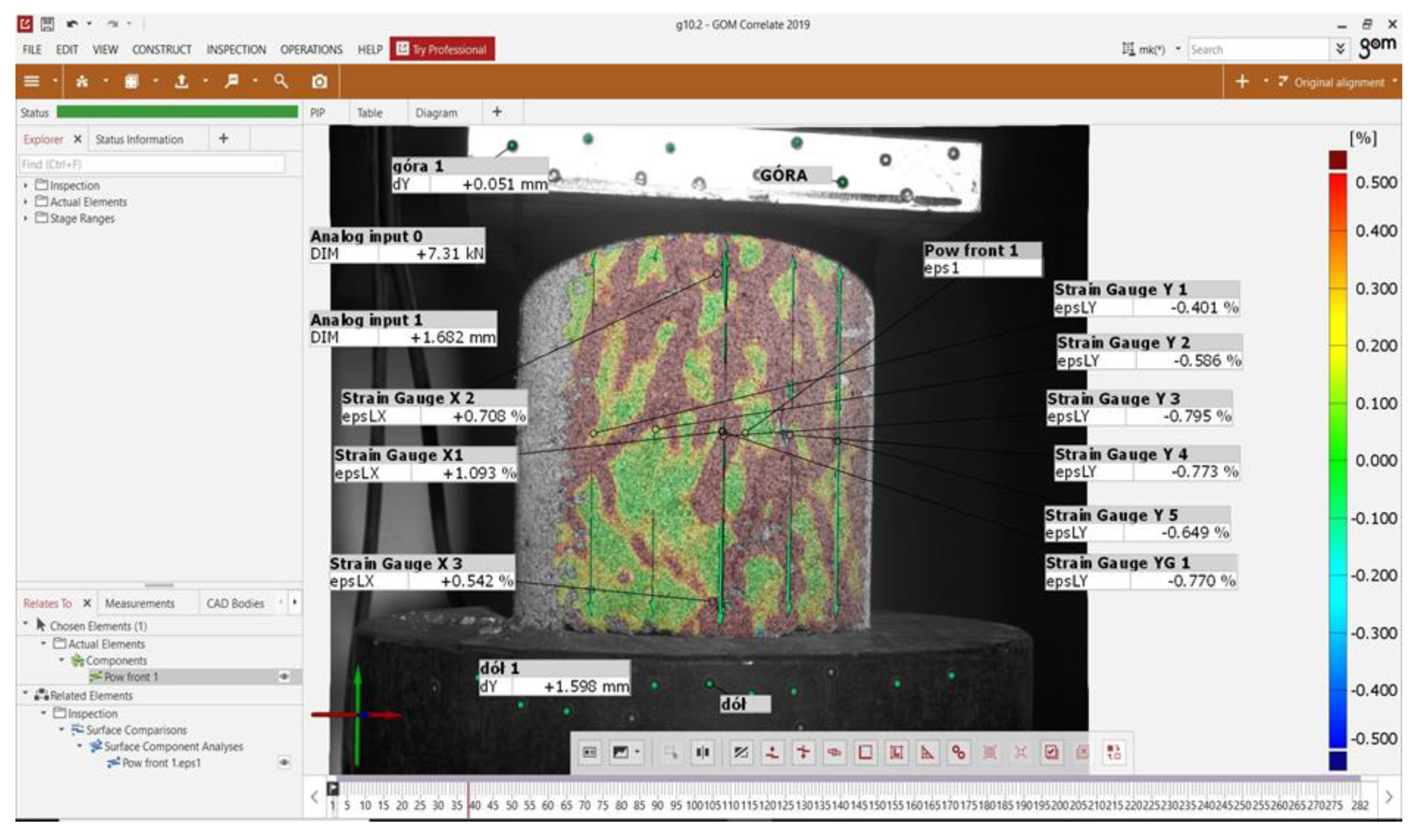Click the angle triangle ruler measurement icon
Screen dimensions: 1421x840
927,752
